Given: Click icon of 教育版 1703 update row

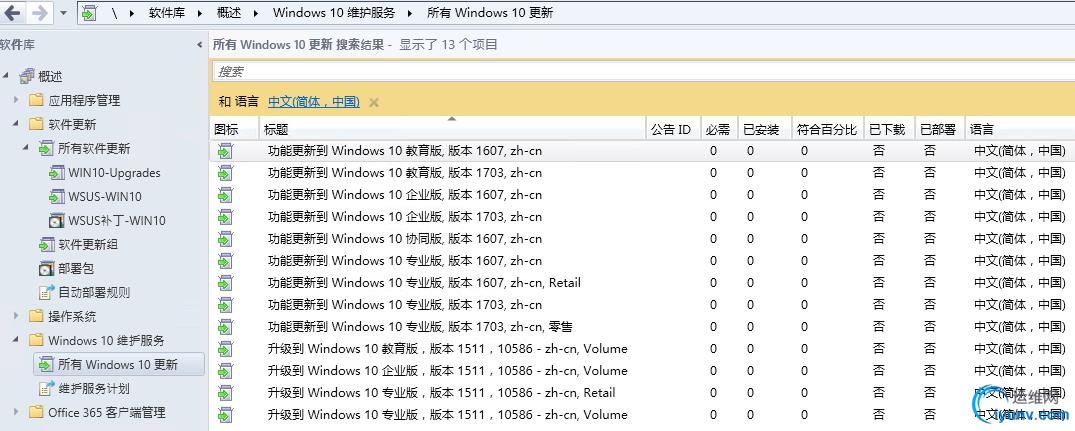Looking at the screenshot, I should pos(226,173).
